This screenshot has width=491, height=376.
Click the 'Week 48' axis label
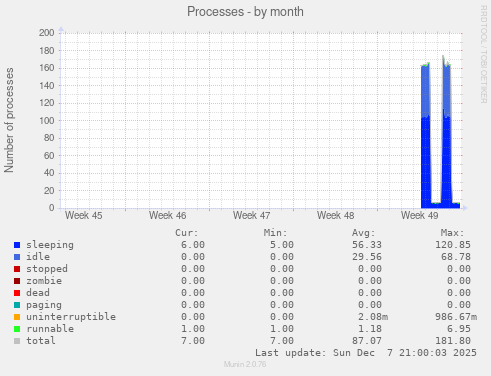tap(335, 215)
